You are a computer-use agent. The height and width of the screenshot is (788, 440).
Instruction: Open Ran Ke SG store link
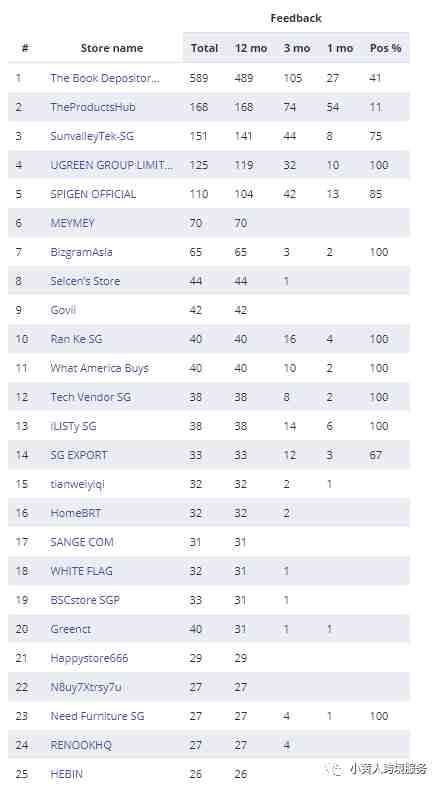(x=76, y=339)
